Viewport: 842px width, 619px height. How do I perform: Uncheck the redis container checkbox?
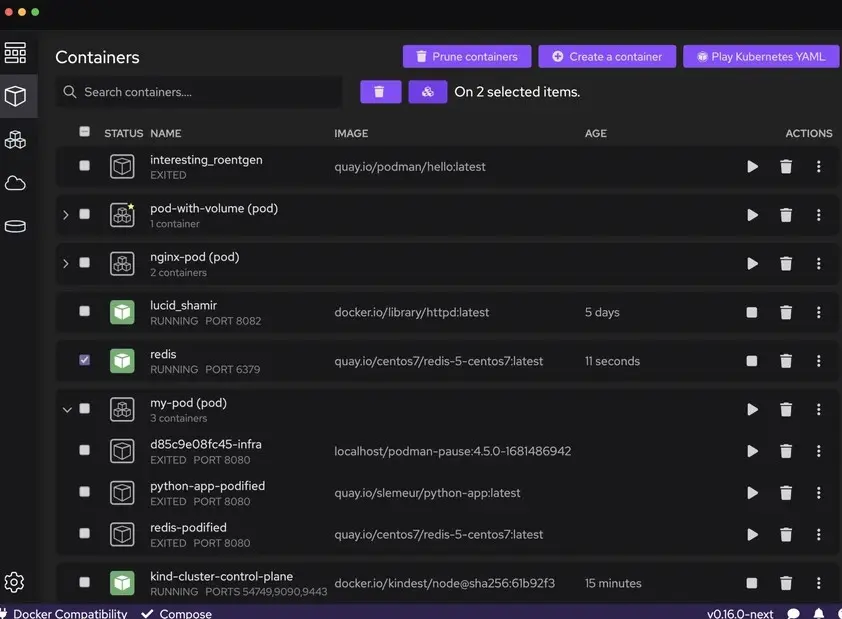84,360
